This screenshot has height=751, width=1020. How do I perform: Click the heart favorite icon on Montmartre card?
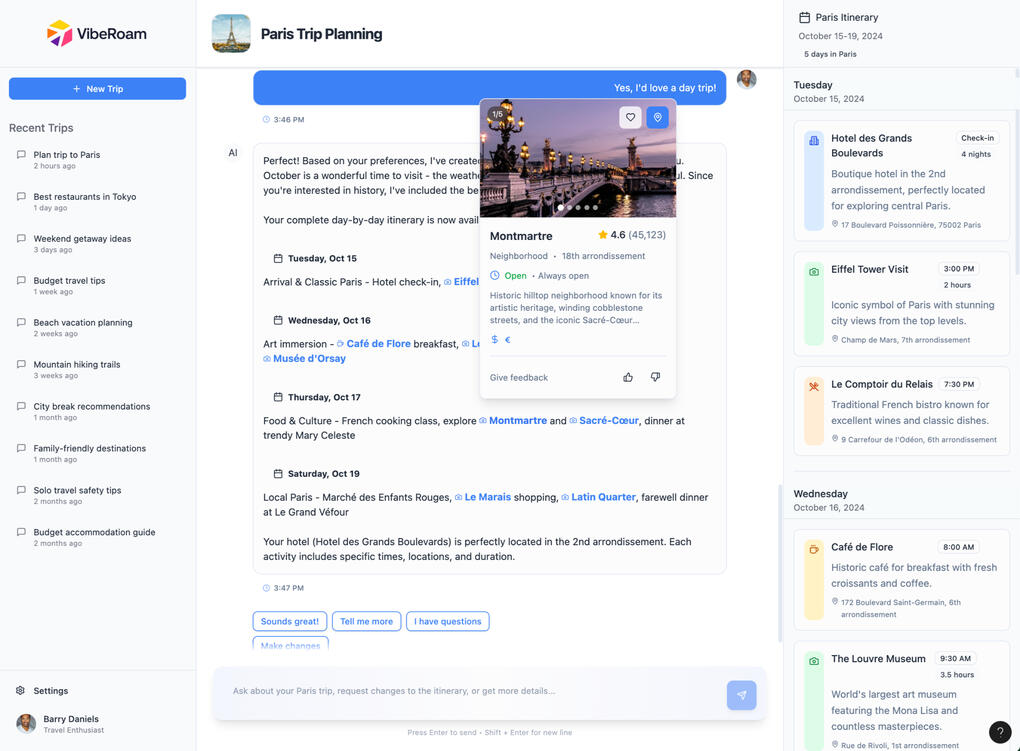point(630,118)
